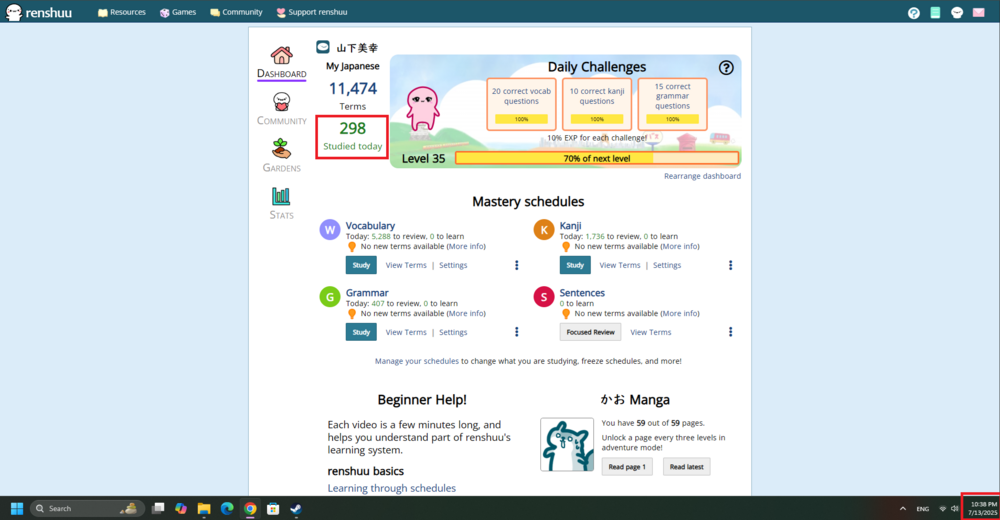Viewport: 1000px width, 520px height.
Task: Open the Kanji schedule options menu
Action: click(x=730, y=265)
